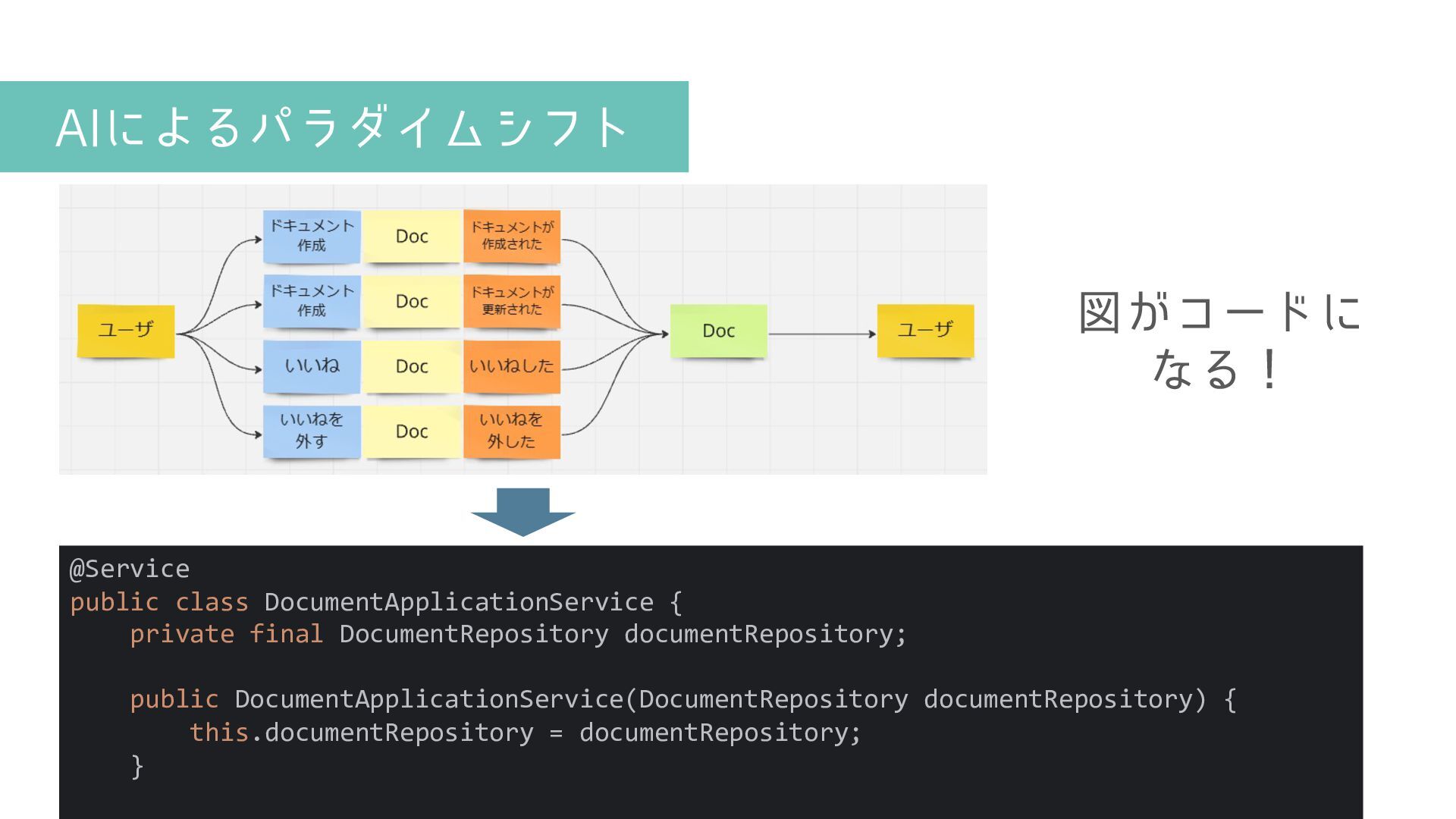Image resolution: width=1456 pixels, height=819 pixels.
Task: Click the 図がコードになる！ text
Action: point(1219,340)
